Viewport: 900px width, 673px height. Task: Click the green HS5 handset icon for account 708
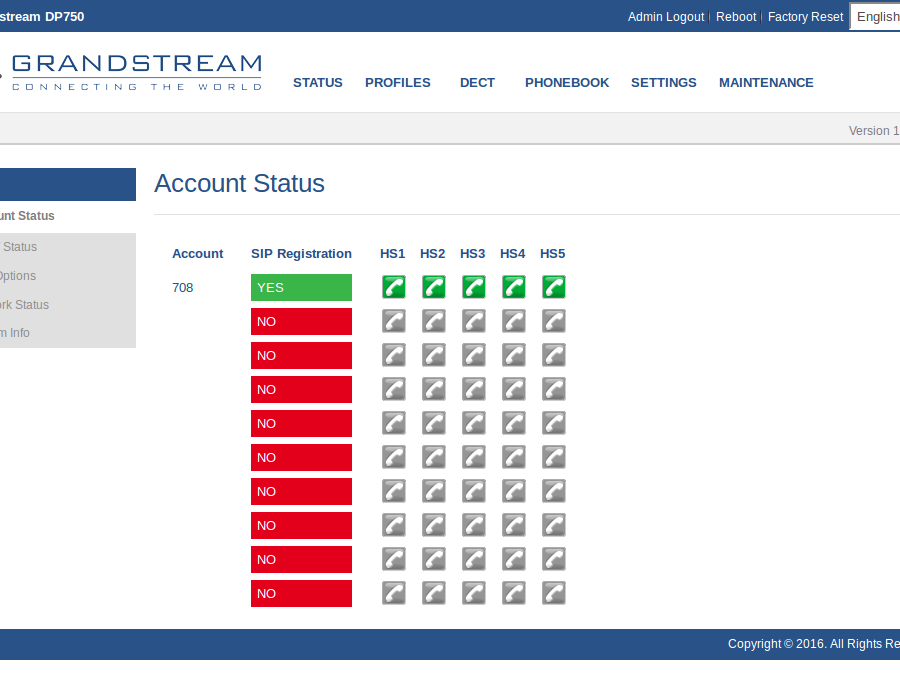tap(554, 287)
